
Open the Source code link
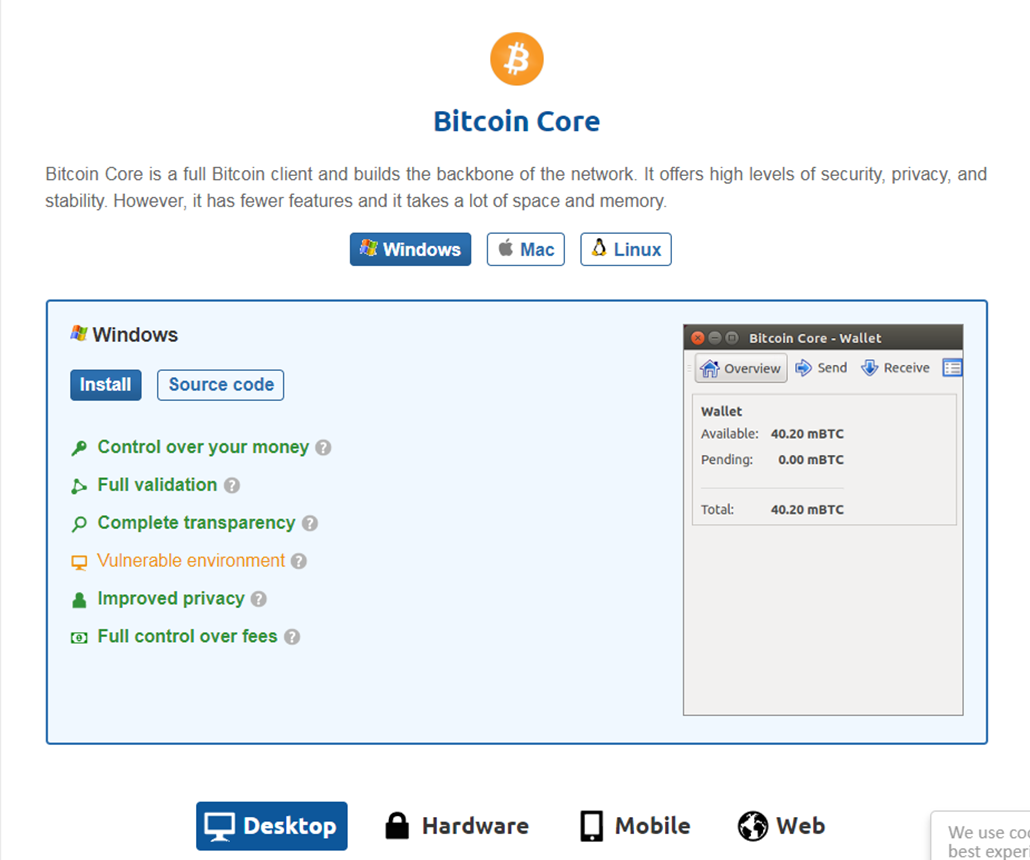tap(221, 384)
